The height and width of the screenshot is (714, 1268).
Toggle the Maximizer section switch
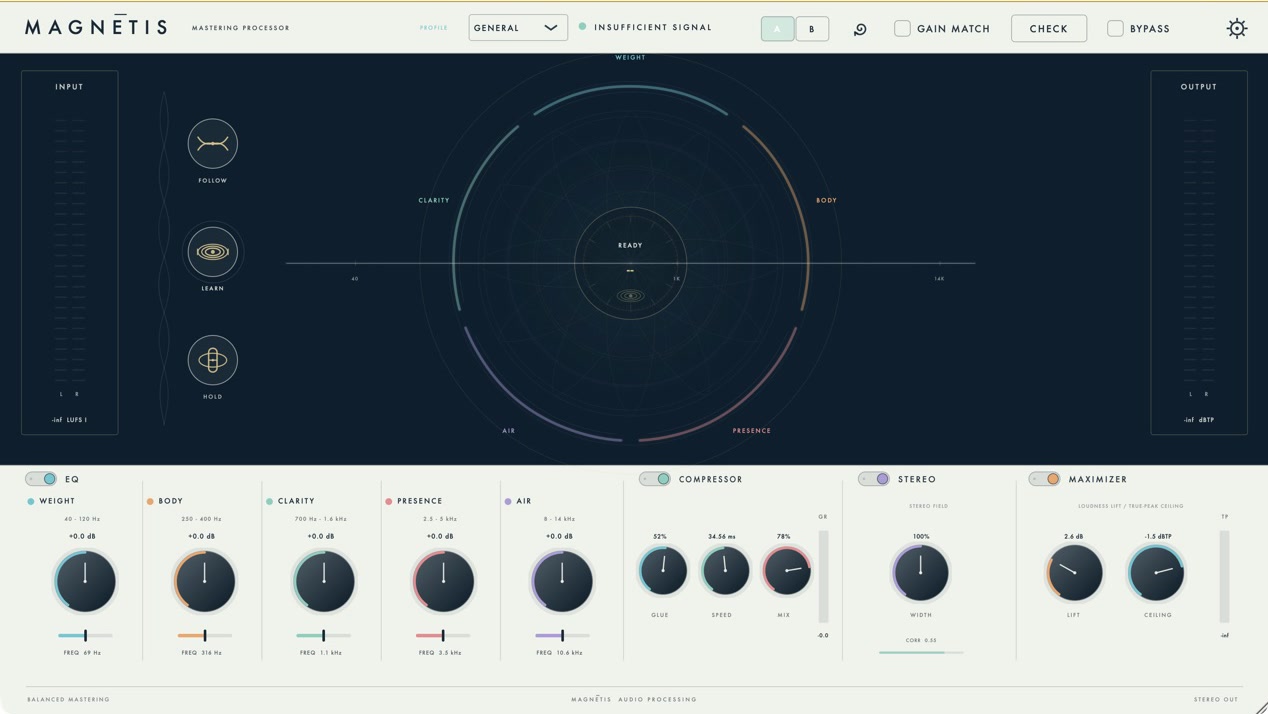pyautogui.click(x=1045, y=479)
